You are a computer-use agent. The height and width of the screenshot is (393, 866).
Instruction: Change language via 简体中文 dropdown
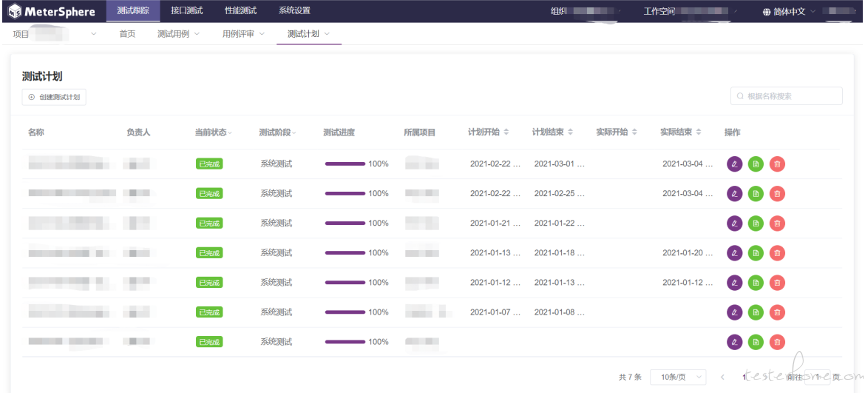click(x=789, y=12)
